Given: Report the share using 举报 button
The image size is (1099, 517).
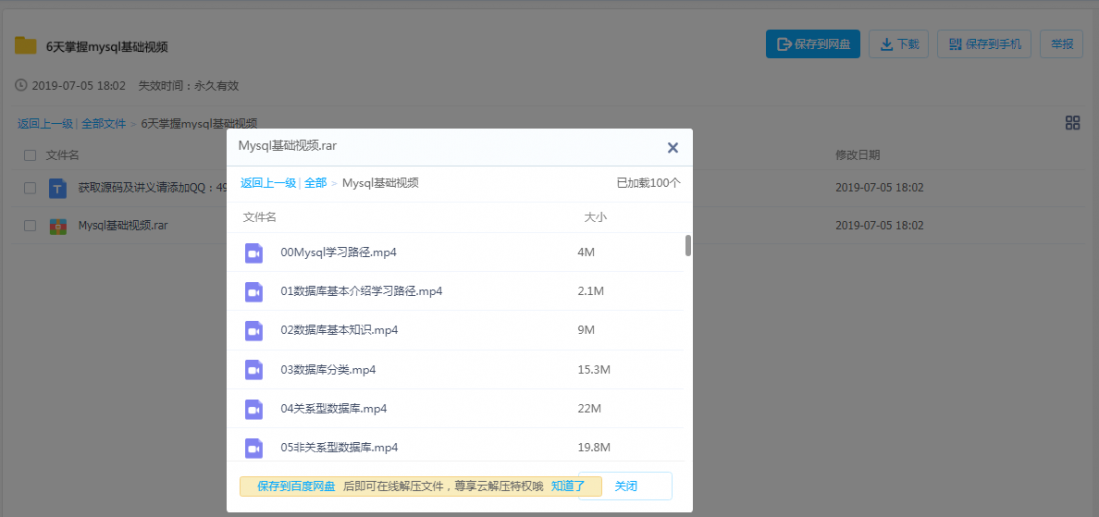Looking at the screenshot, I should pos(1061,44).
